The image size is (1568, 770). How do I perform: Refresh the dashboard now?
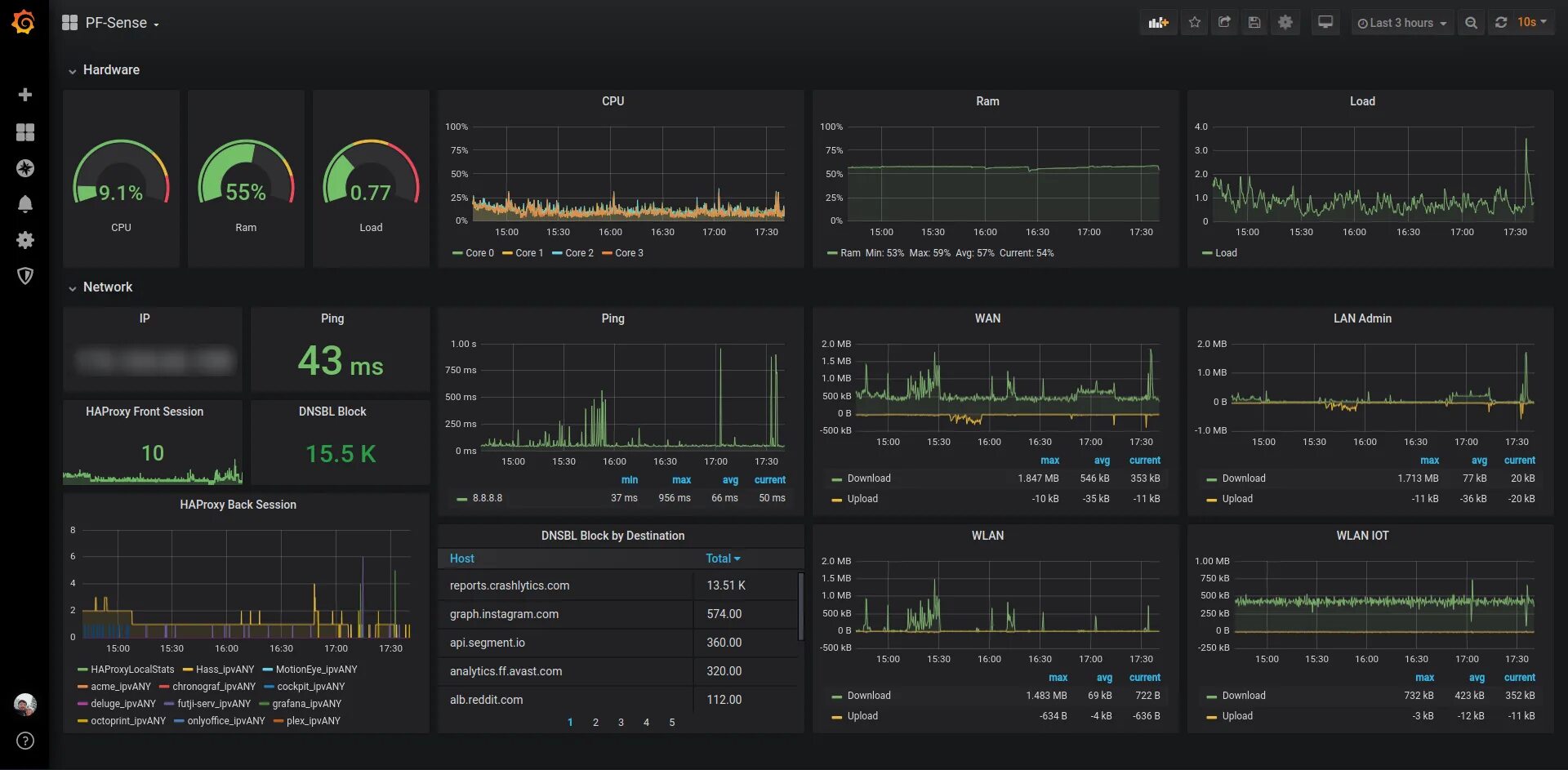pos(1501,23)
